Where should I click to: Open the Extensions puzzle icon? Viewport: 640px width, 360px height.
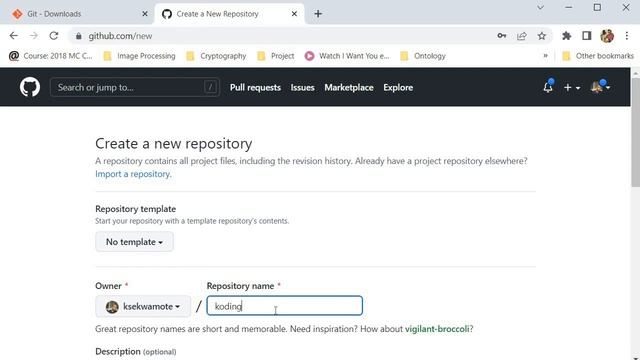click(567, 36)
